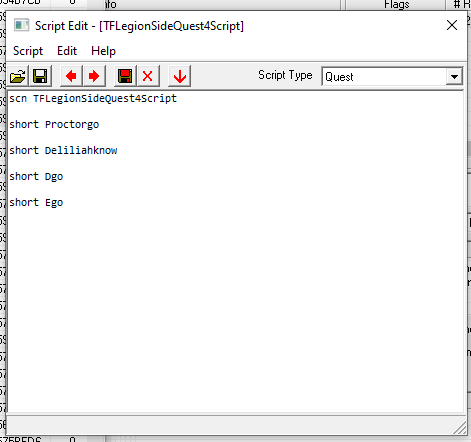This screenshot has width=471, height=442.
Task: Click the Script Type label
Action: 285,75
